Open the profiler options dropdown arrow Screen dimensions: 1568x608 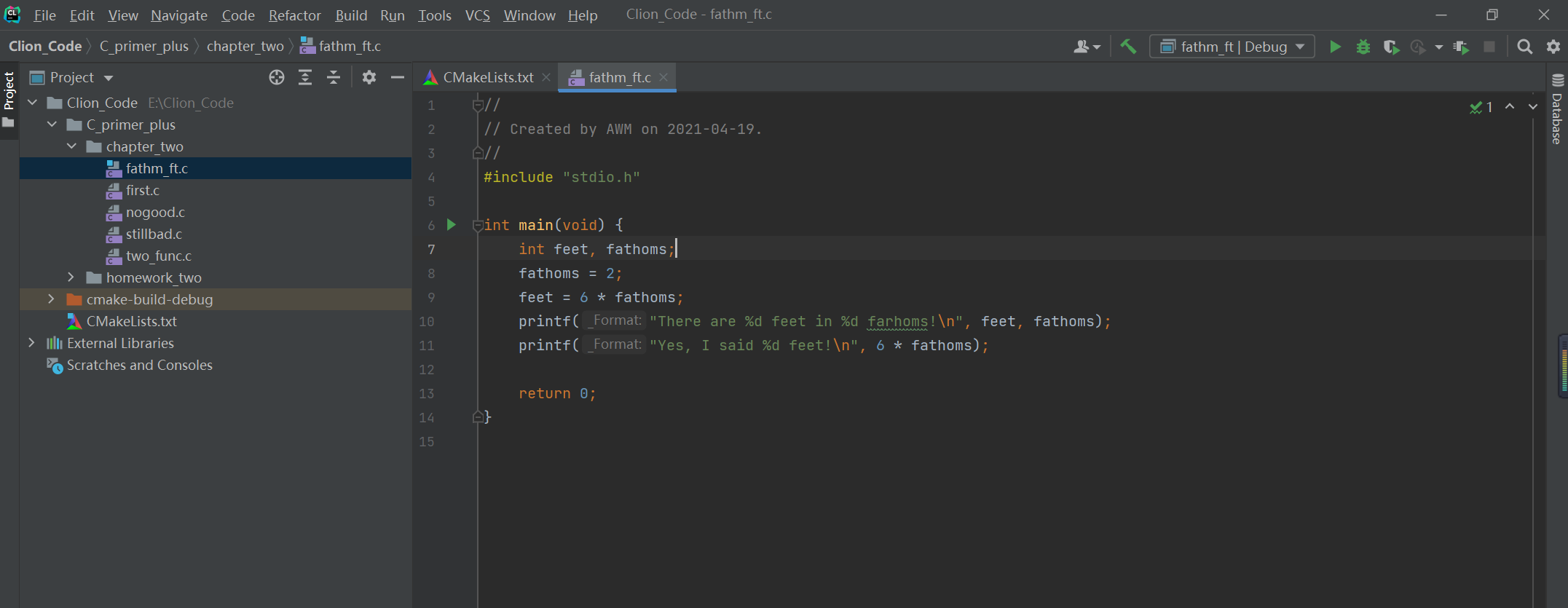click(x=1438, y=47)
